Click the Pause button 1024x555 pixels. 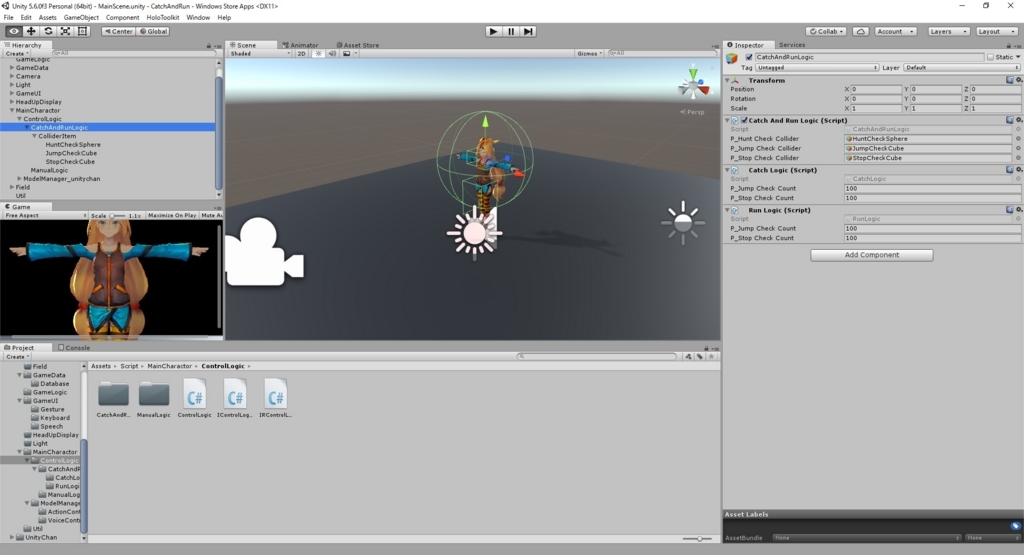coord(511,31)
